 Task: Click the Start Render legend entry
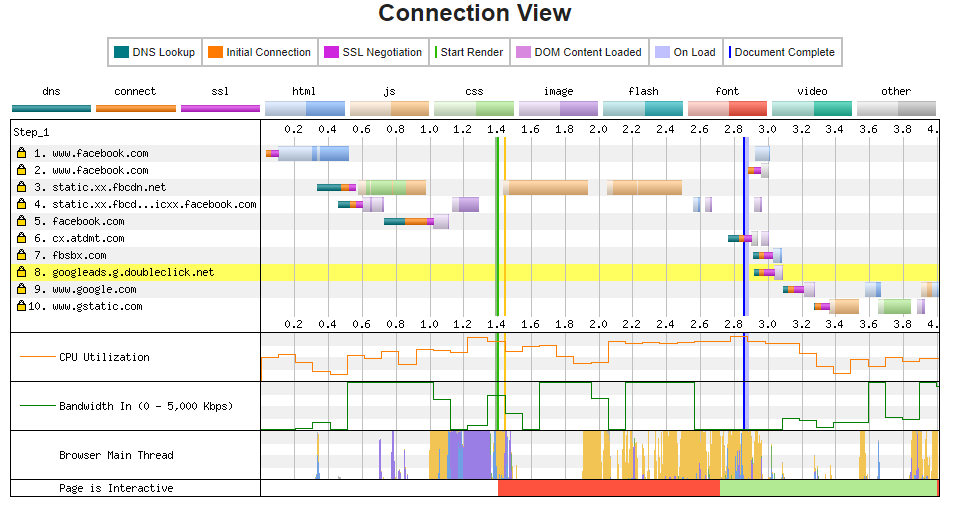click(469, 52)
